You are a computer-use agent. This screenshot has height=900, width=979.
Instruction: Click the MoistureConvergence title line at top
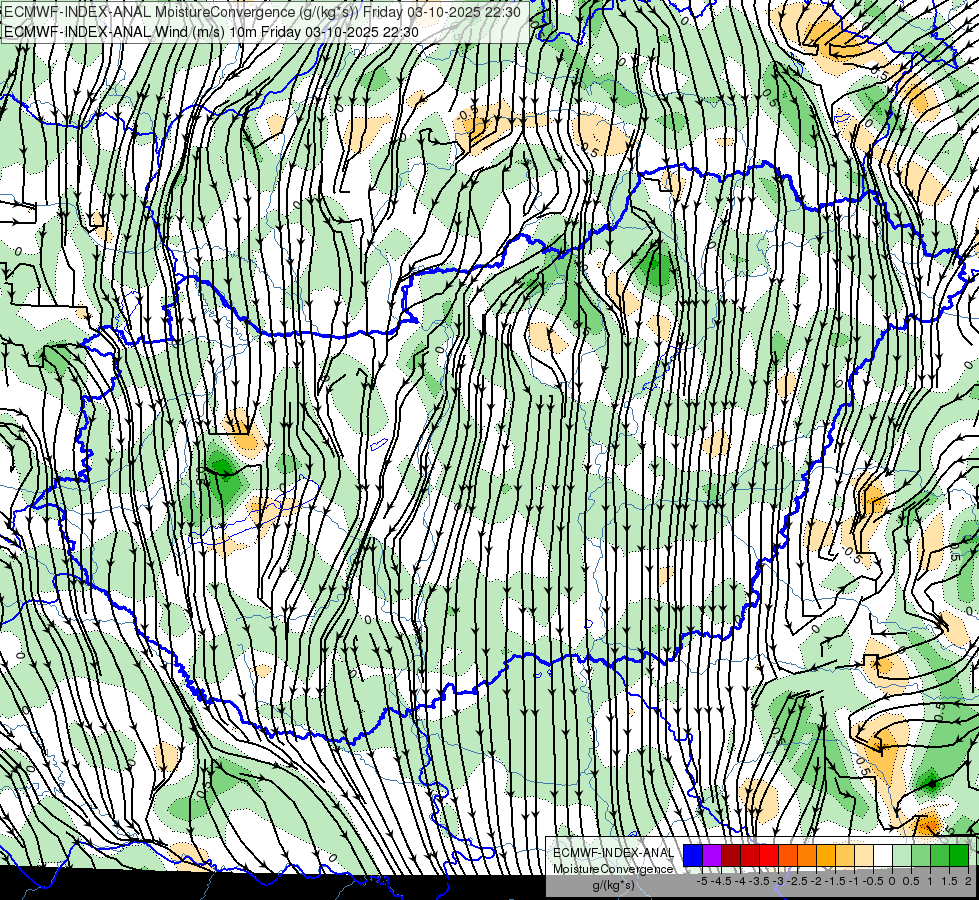pyautogui.click(x=263, y=12)
